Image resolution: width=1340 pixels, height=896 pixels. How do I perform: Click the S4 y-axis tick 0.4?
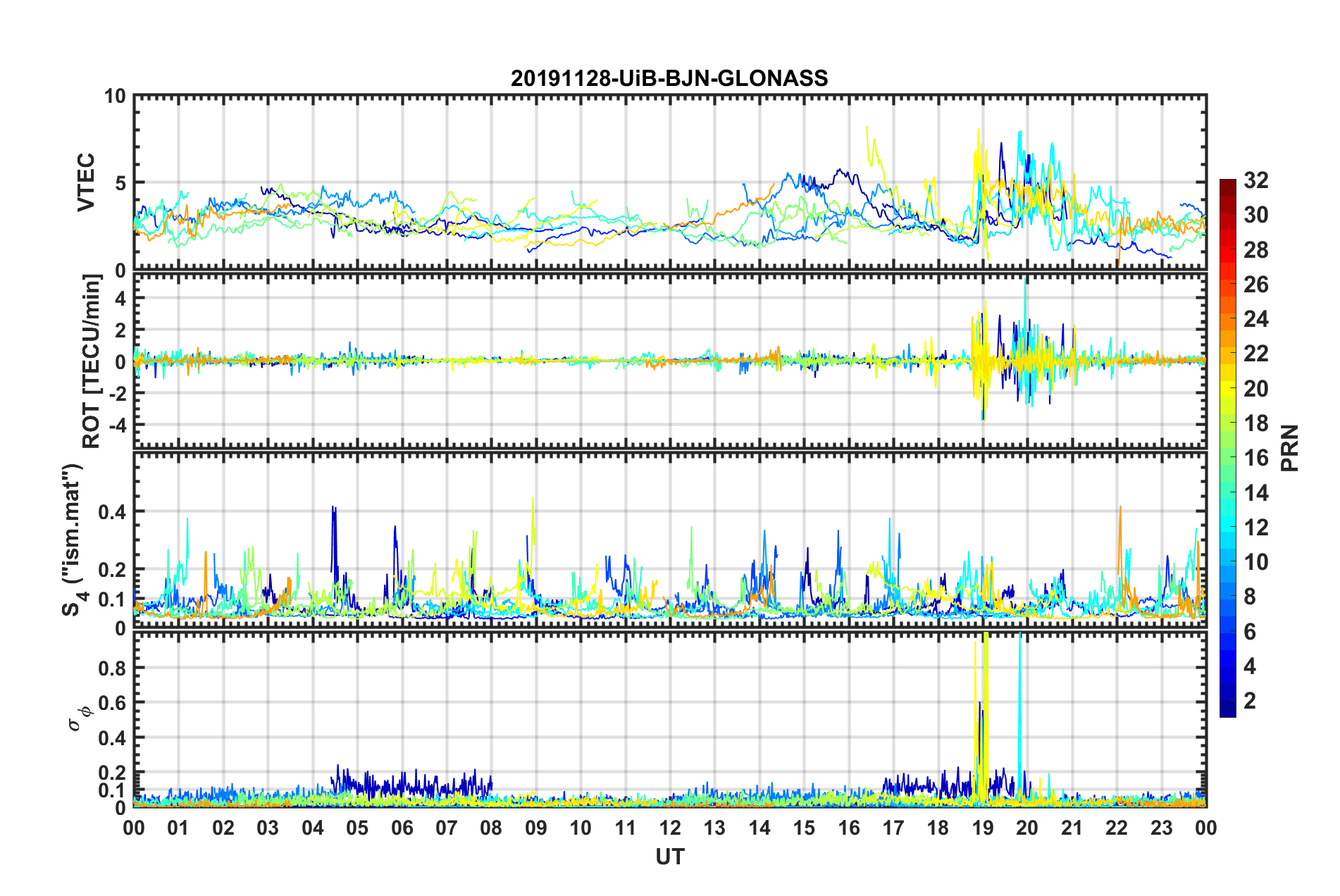112,512
